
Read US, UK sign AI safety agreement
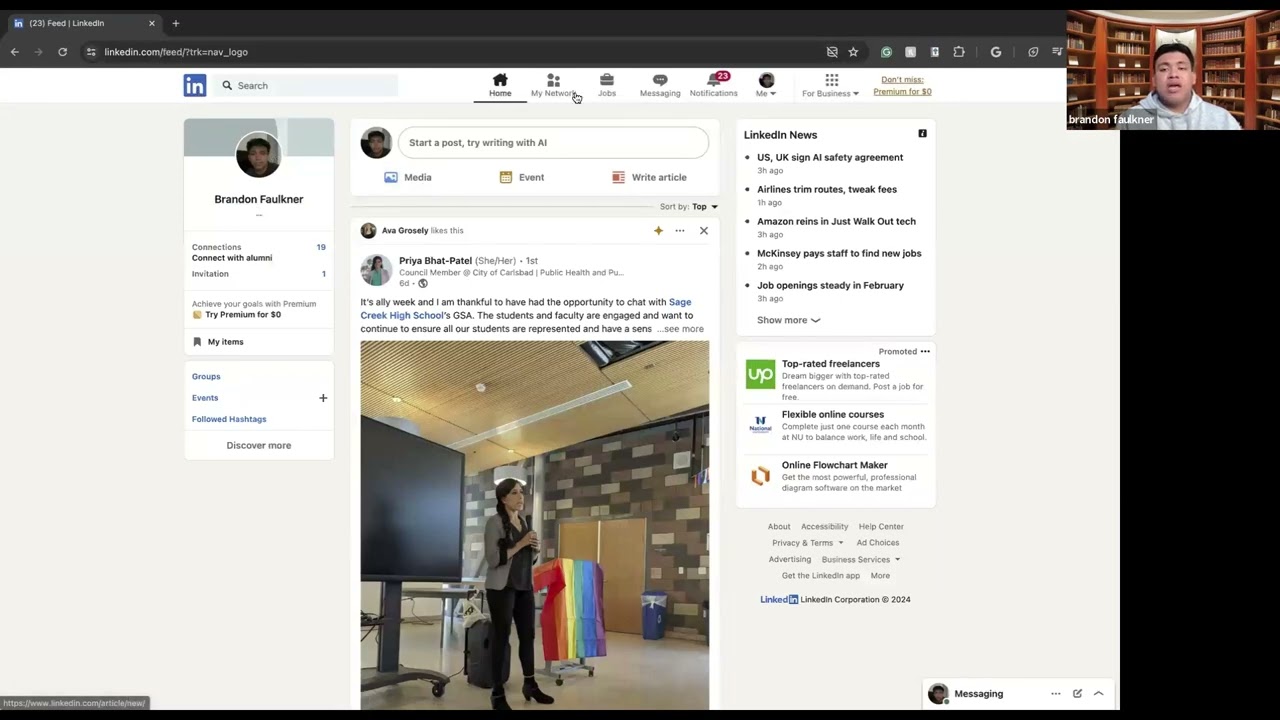click(830, 158)
